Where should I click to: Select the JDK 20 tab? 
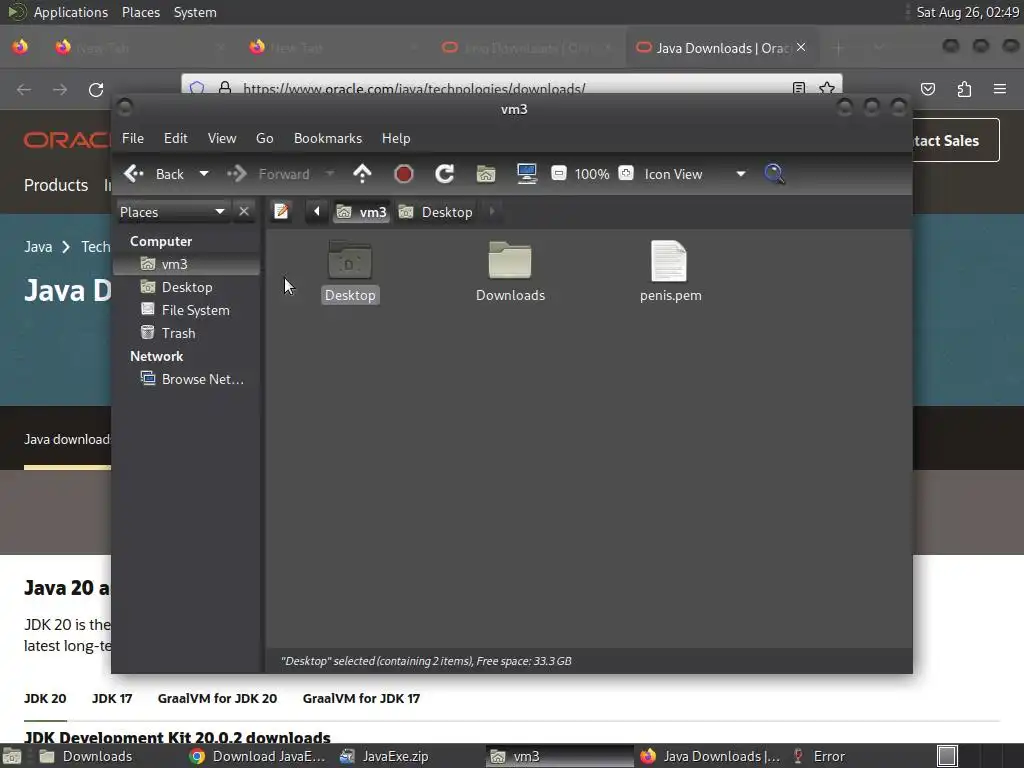point(45,698)
